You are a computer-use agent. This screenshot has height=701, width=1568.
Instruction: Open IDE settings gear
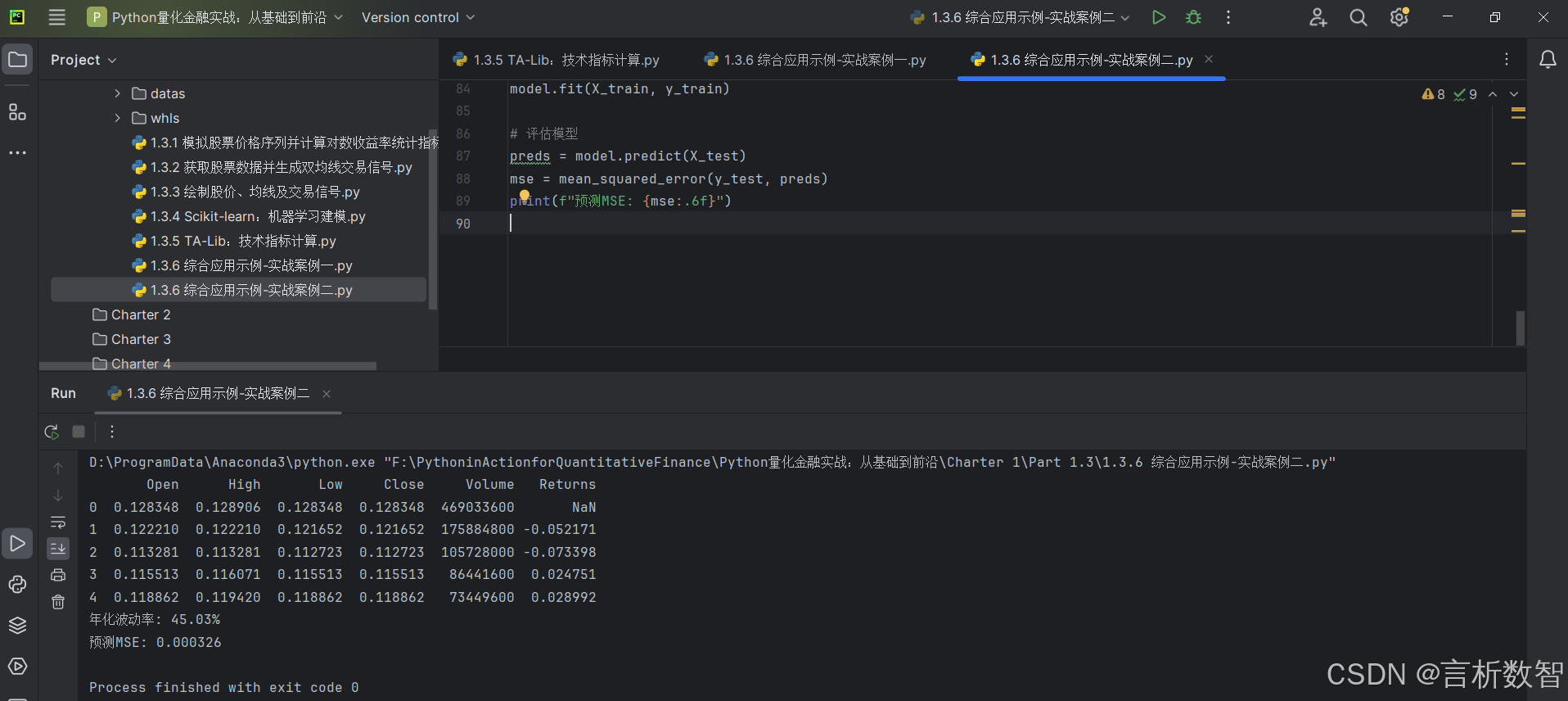(1399, 17)
